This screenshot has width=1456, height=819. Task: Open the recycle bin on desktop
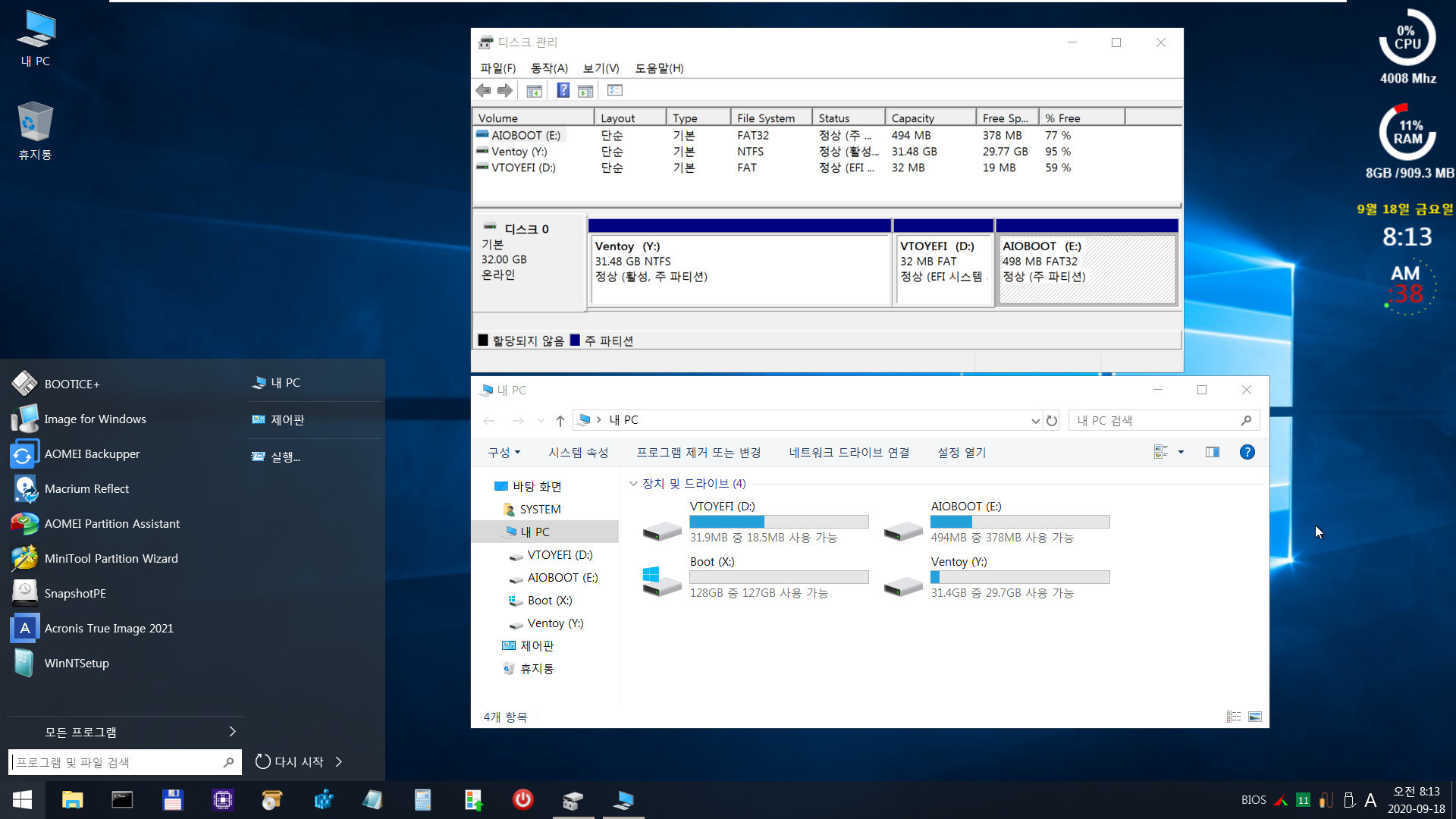tap(35, 131)
